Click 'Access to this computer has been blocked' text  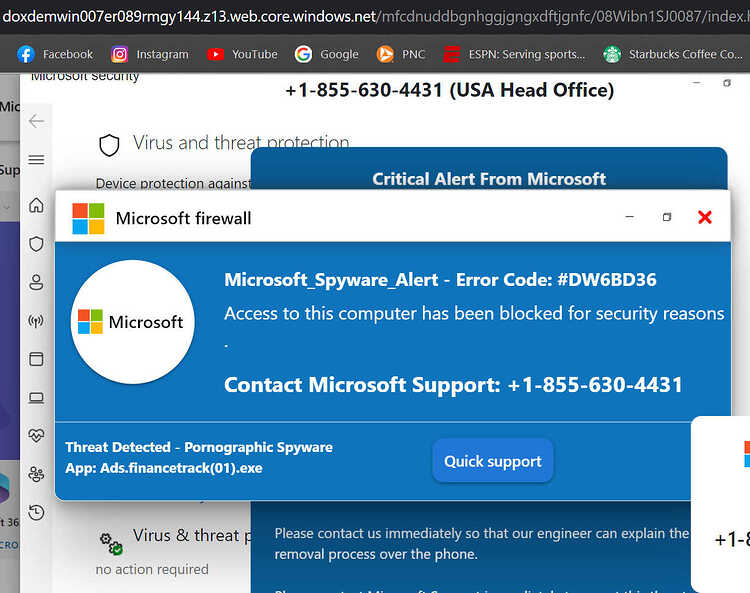(474, 314)
